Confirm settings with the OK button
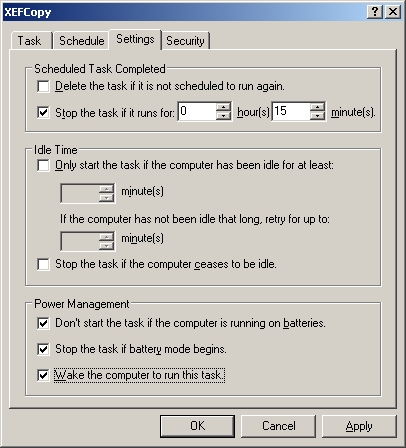Screen dimensions: 406x448 tap(197, 426)
